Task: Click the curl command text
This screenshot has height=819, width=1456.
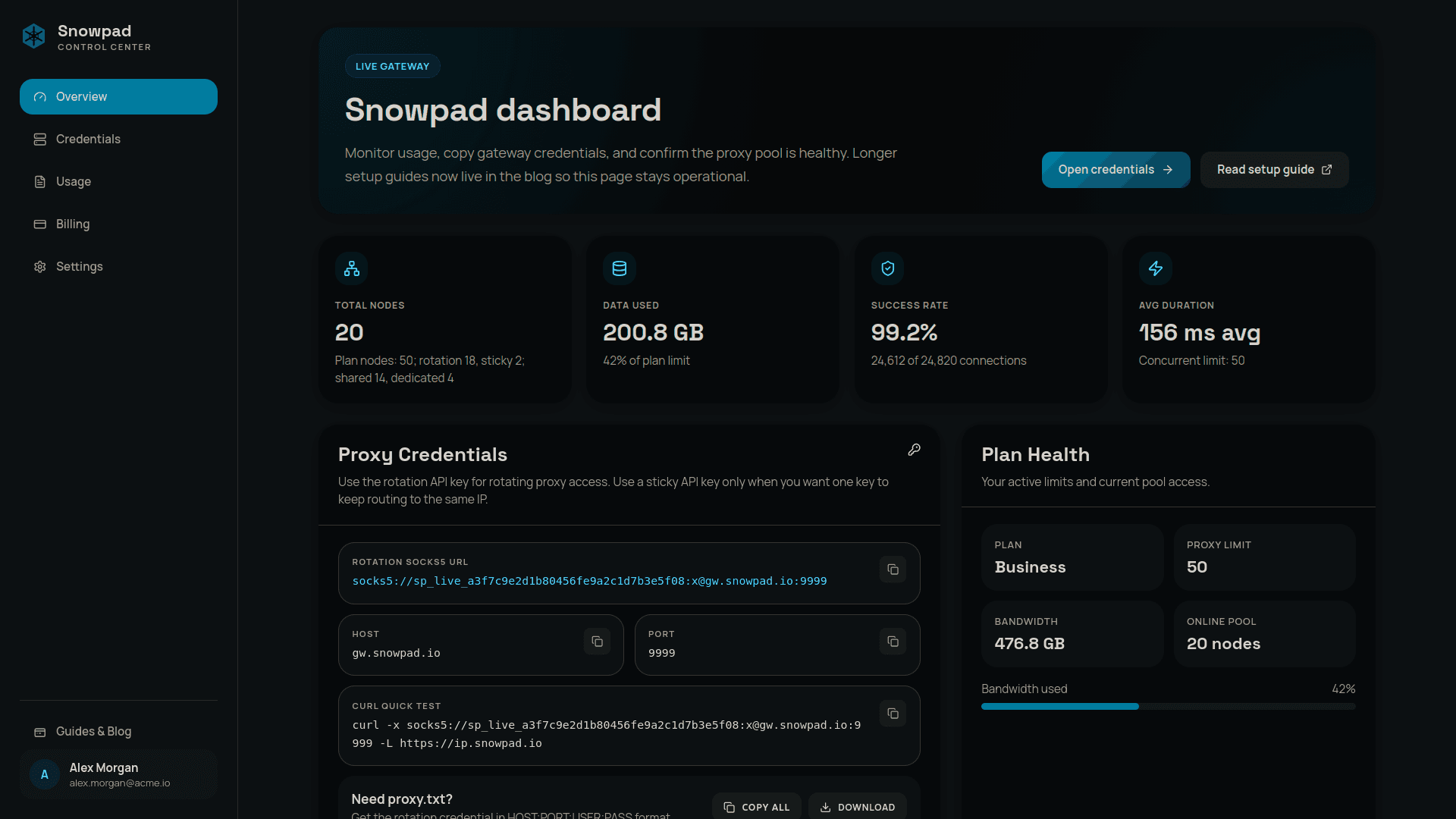Action: pos(606,734)
